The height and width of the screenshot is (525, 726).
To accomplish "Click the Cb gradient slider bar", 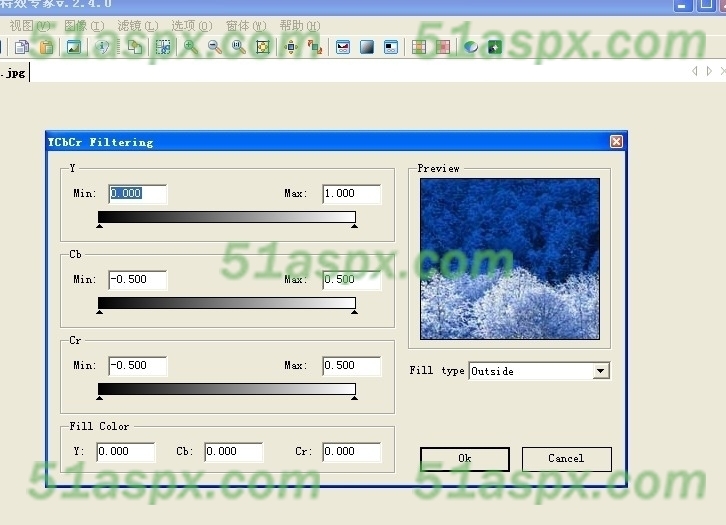I will (227, 303).
